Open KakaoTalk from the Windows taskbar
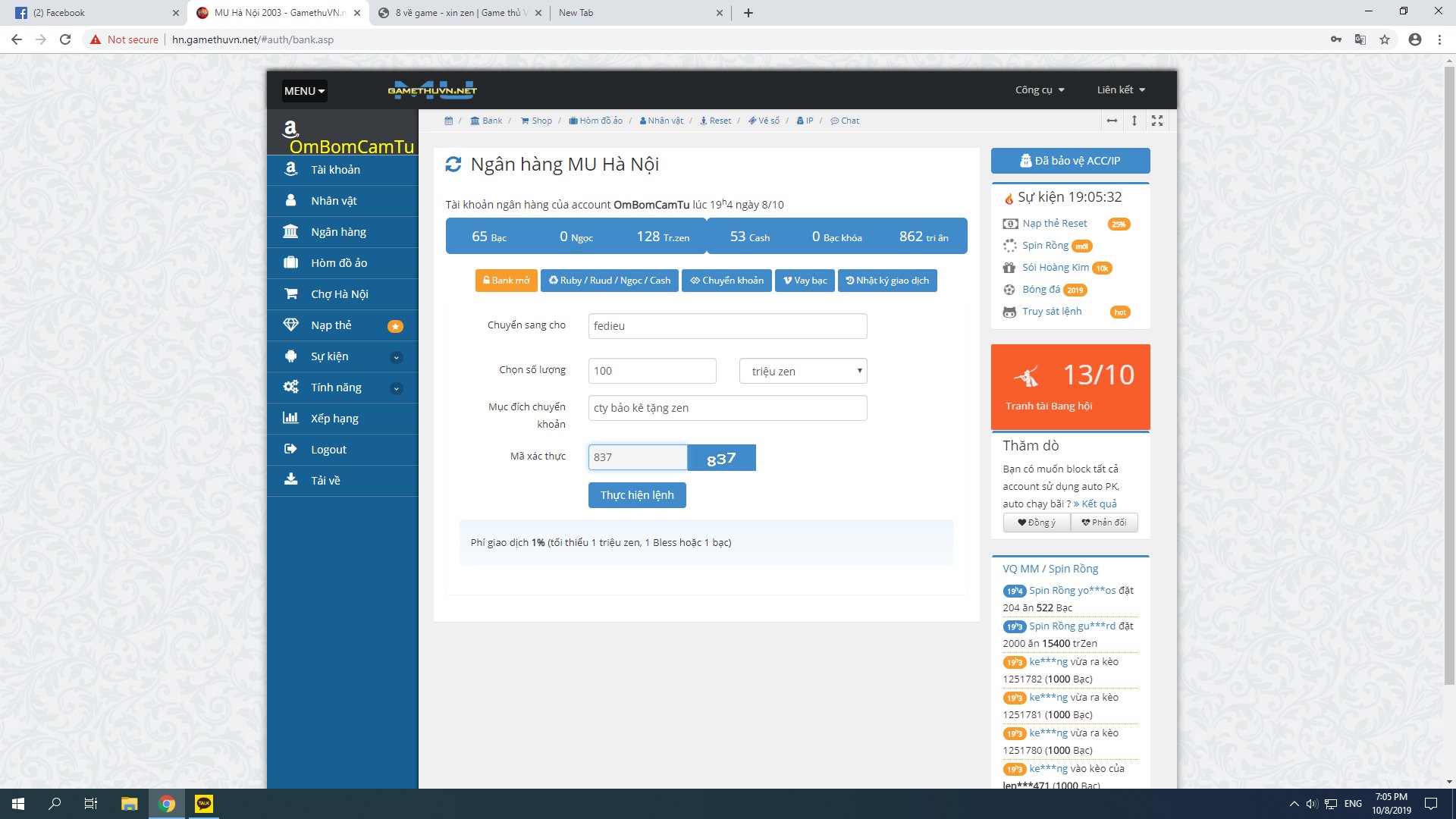This screenshot has height=819, width=1456. coord(204,804)
